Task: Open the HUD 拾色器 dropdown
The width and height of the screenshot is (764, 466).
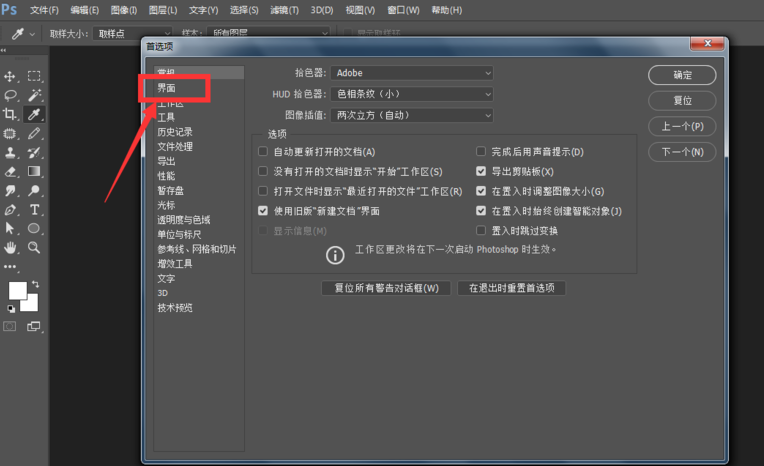Action: pyautogui.click(x=412, y=94)
